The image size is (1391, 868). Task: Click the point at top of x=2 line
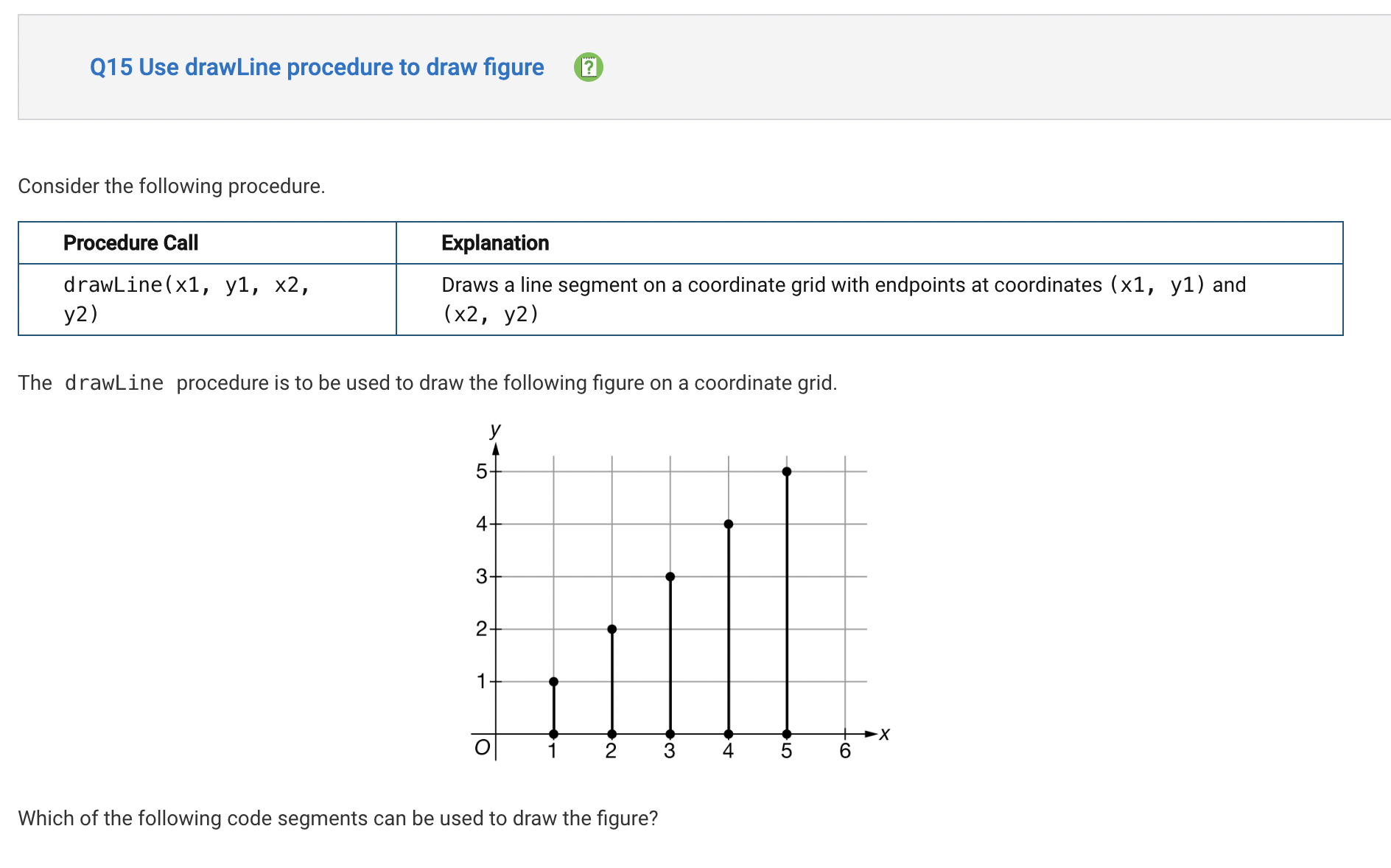point(612,629)
